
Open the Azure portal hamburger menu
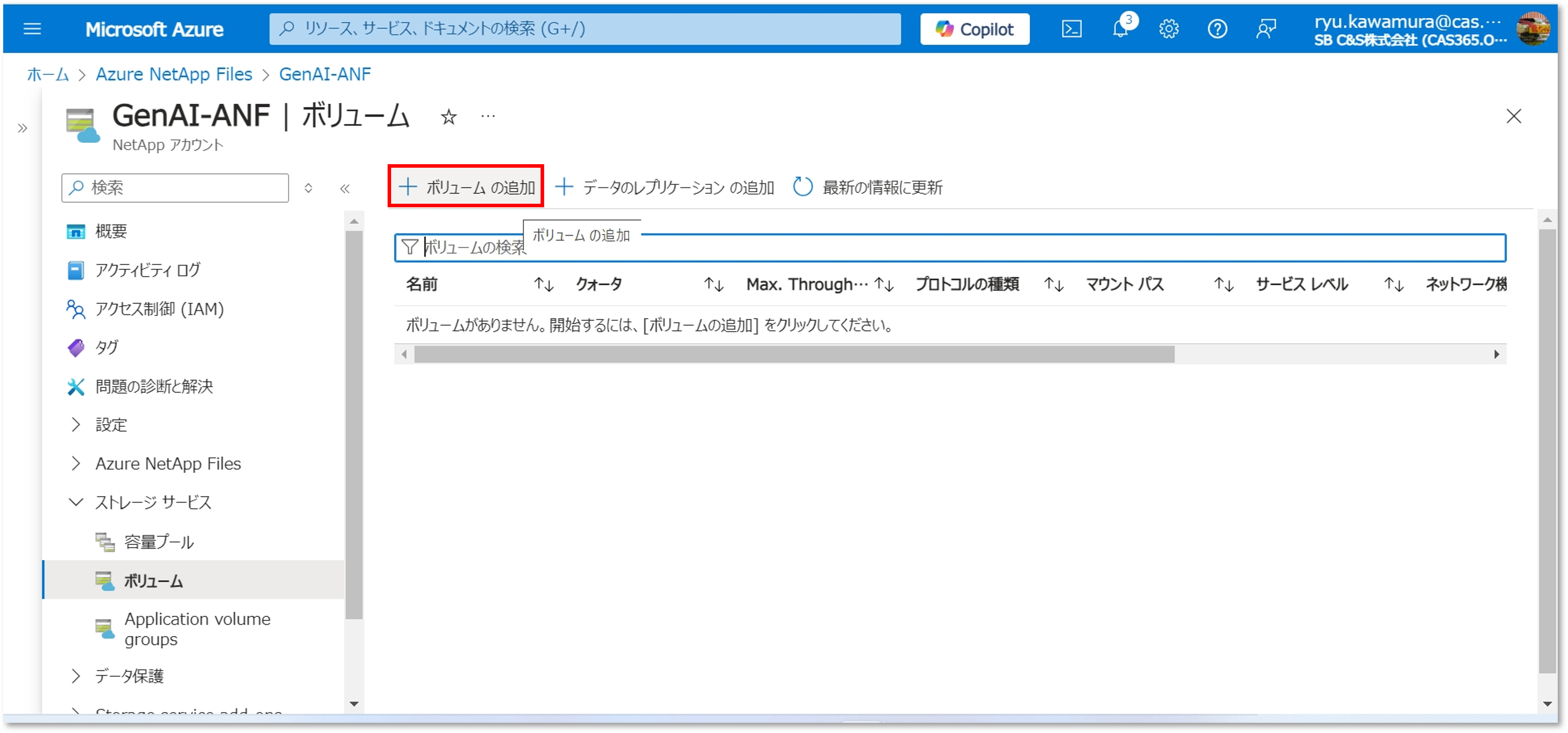(x=32, y=29)
